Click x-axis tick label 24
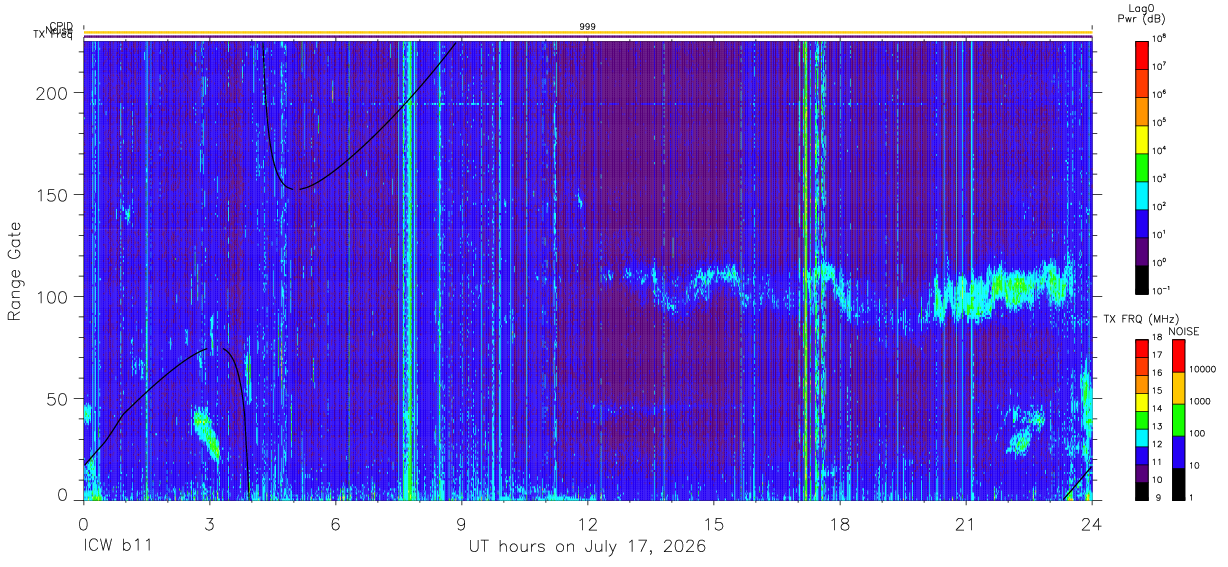 point(1091,525)
